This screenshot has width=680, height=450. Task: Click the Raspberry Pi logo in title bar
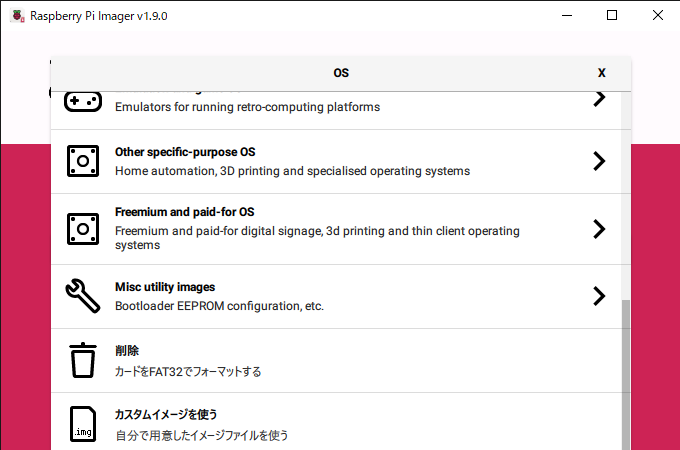[x=18, y=16]
